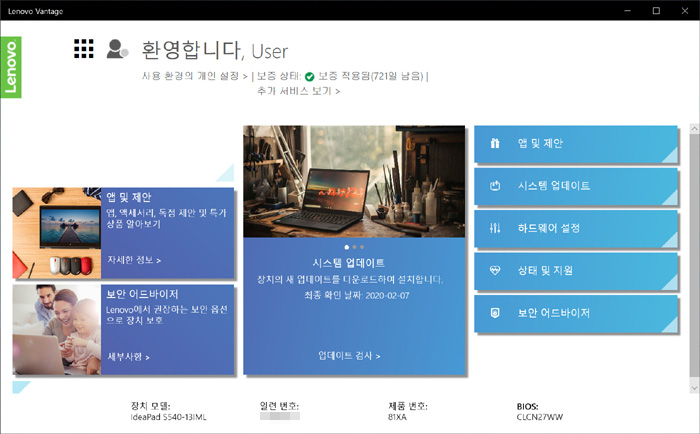Image resolution: width=700 pixels, height=434 pixels.
Task: Click the laptop and mice thumbnail image
Action: (57, 233)
